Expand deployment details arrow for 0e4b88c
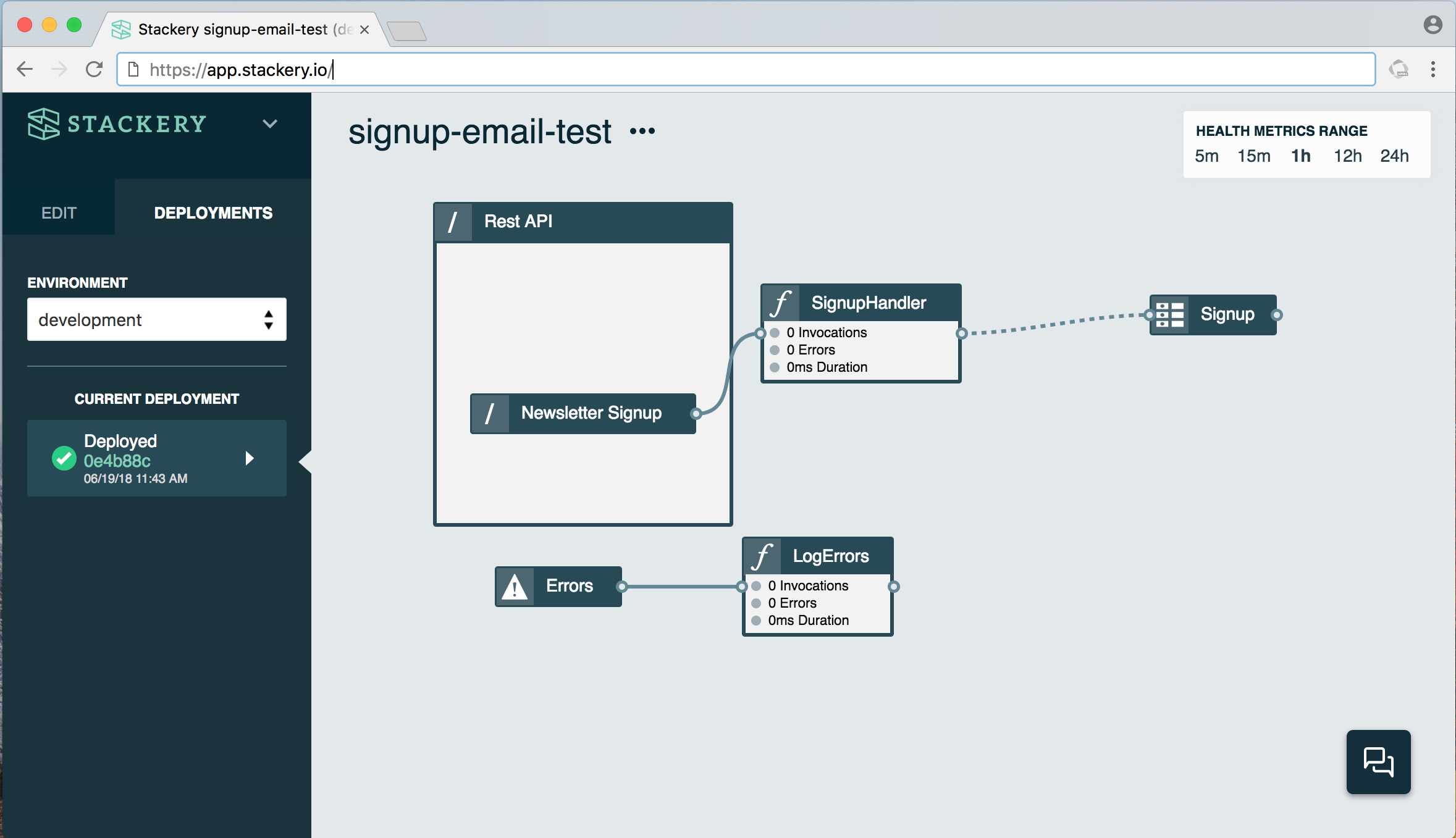 coord(250,458)
